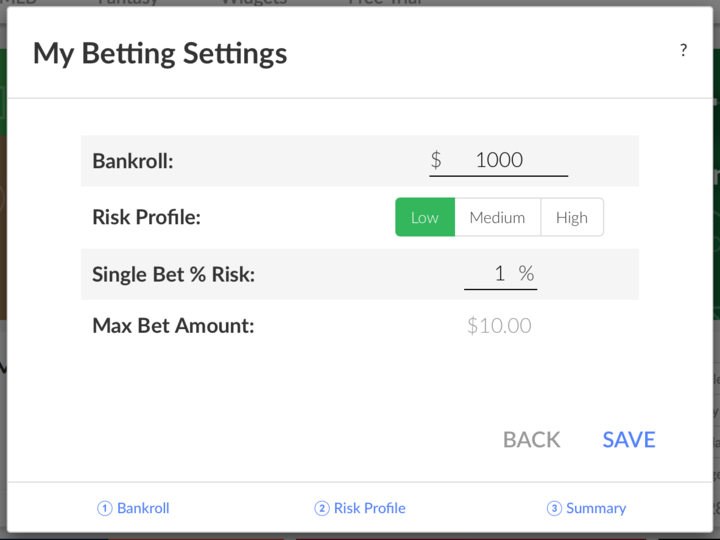Click the percent sign beside single bet risk
This screenshot has width=720, height=540.
point(526,273)
